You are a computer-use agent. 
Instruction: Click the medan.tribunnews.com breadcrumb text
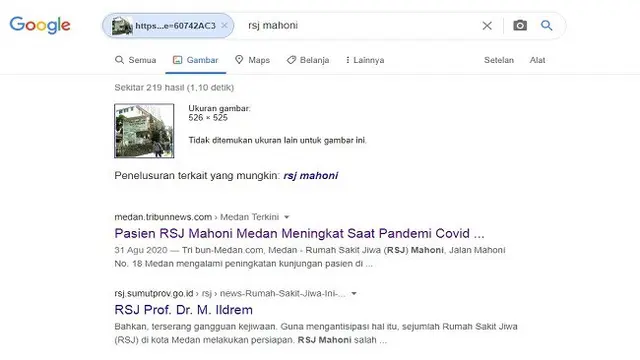tap(163, 217)
